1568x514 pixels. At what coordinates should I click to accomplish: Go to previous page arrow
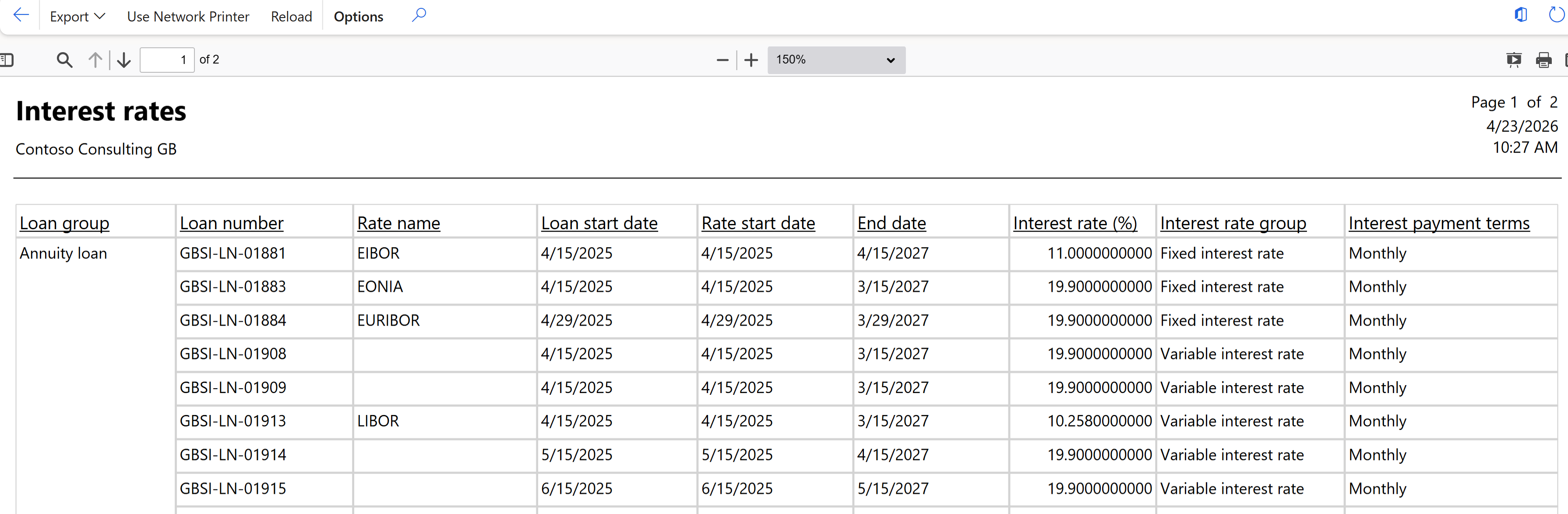(95, 60)
